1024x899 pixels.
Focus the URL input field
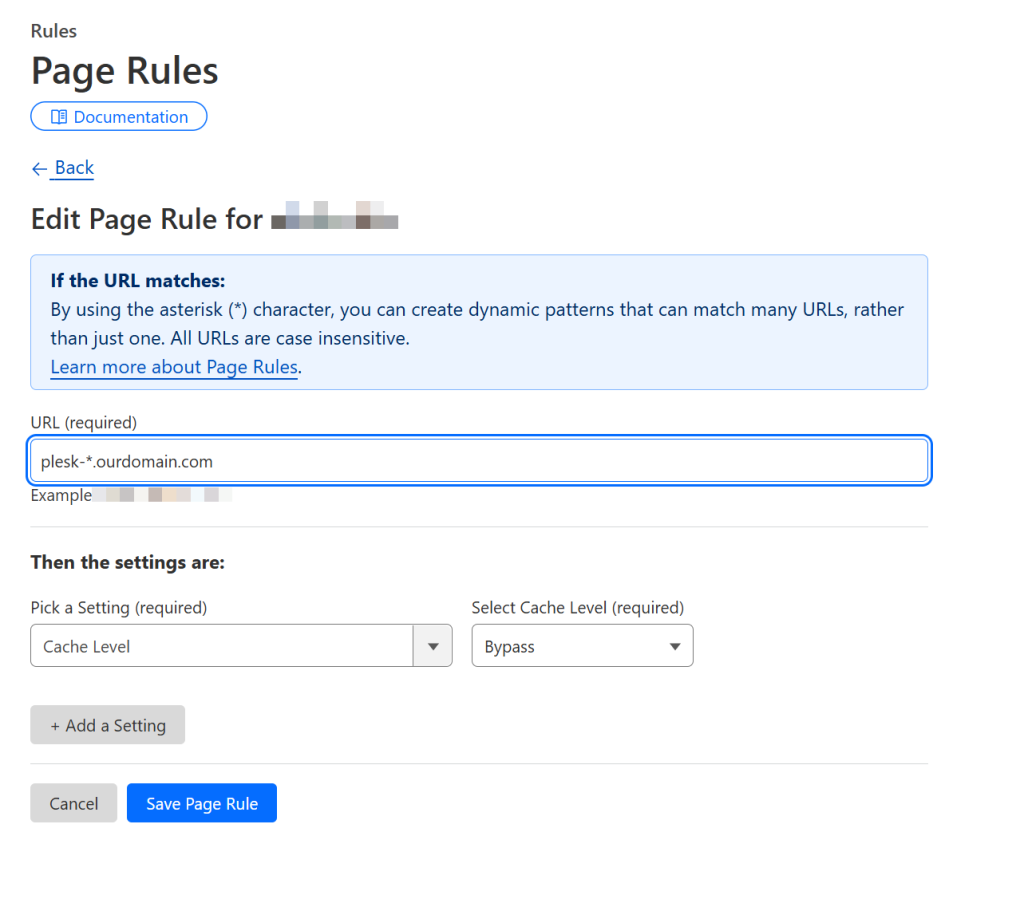(x=479, y=461)
